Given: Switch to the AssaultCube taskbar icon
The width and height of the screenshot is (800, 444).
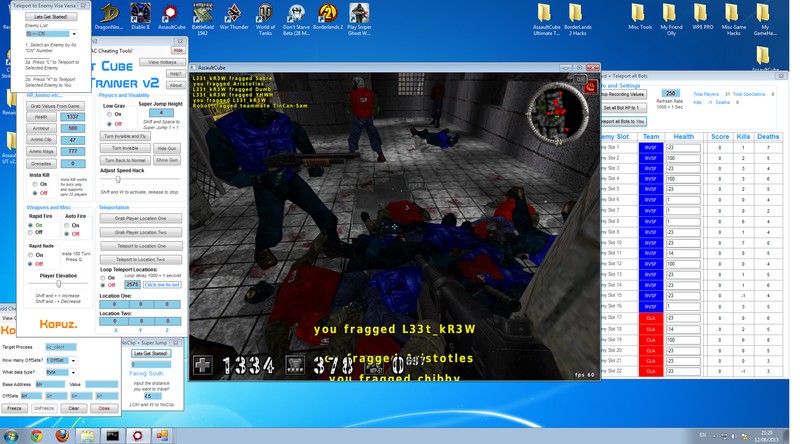Looking at the screenshot, I should tap(137, 436).
